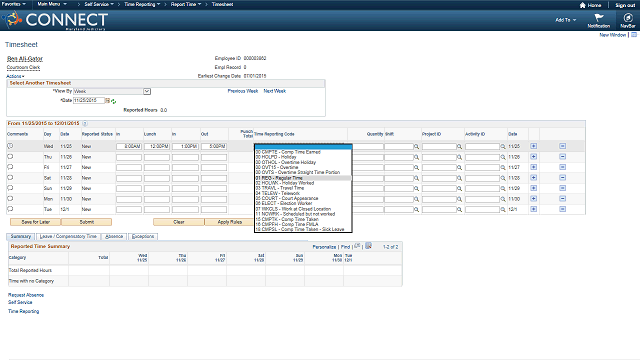Viewport: 640px width, 360px height.
Task: Click the Sign out link
Action: pyautogui.click(x=625, y=5)
